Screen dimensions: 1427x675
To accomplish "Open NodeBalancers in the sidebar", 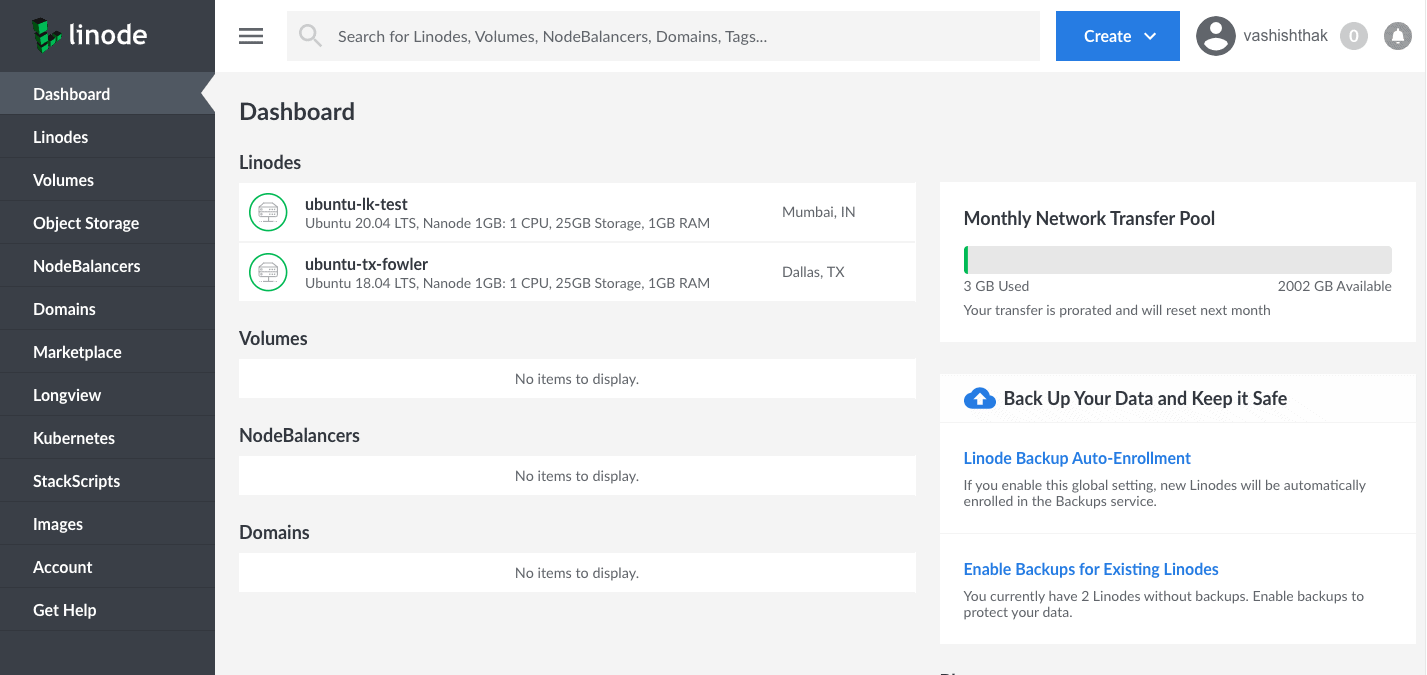I will (x=107, y=266).
